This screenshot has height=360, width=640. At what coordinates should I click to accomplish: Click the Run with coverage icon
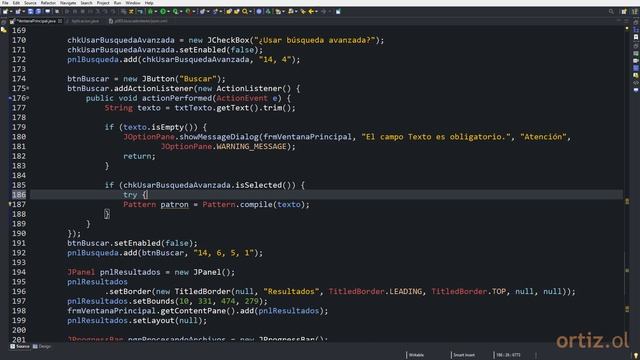(x=176, y=11)
